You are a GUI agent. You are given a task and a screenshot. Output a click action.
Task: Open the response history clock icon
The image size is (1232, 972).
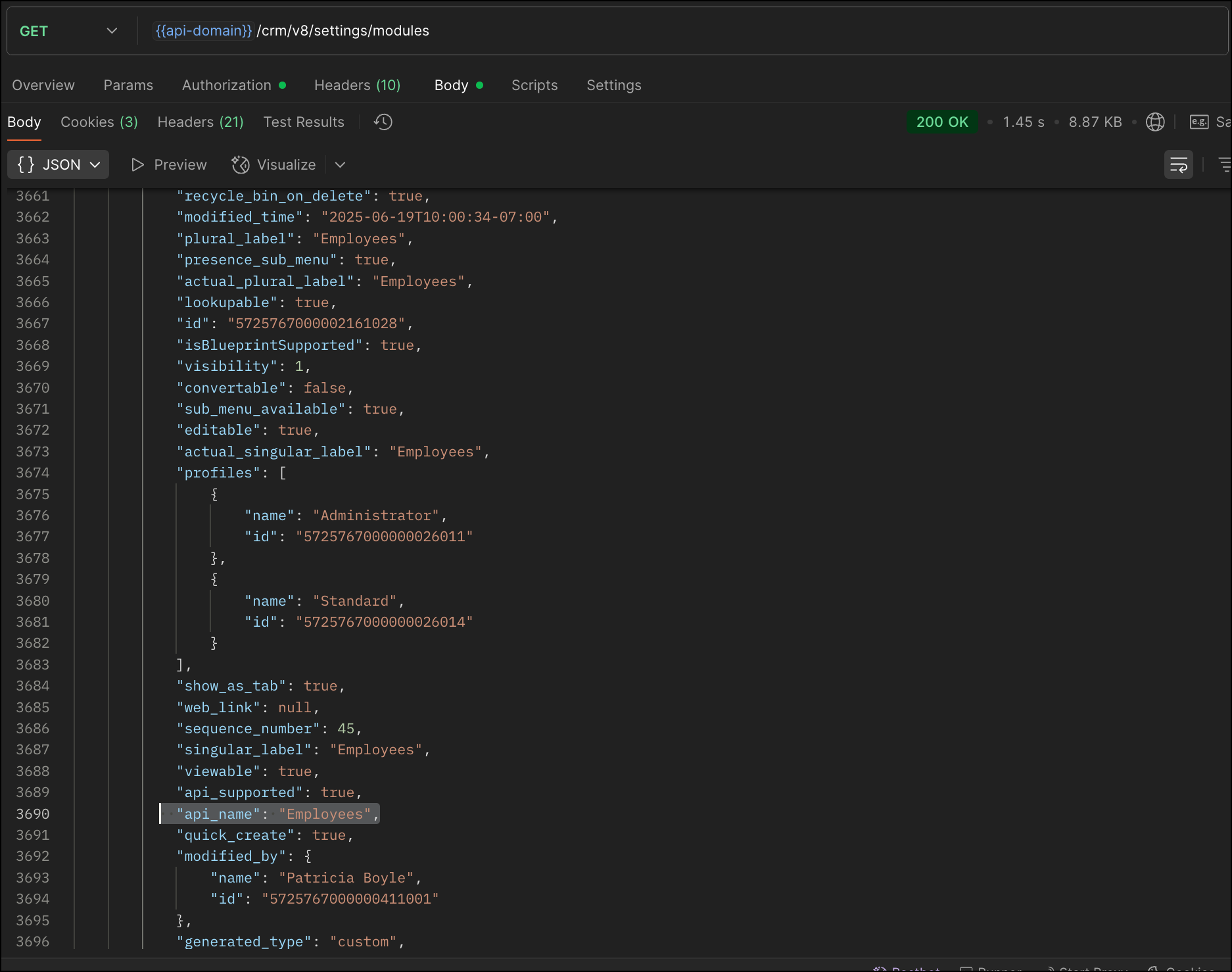(x=383, y=122)
